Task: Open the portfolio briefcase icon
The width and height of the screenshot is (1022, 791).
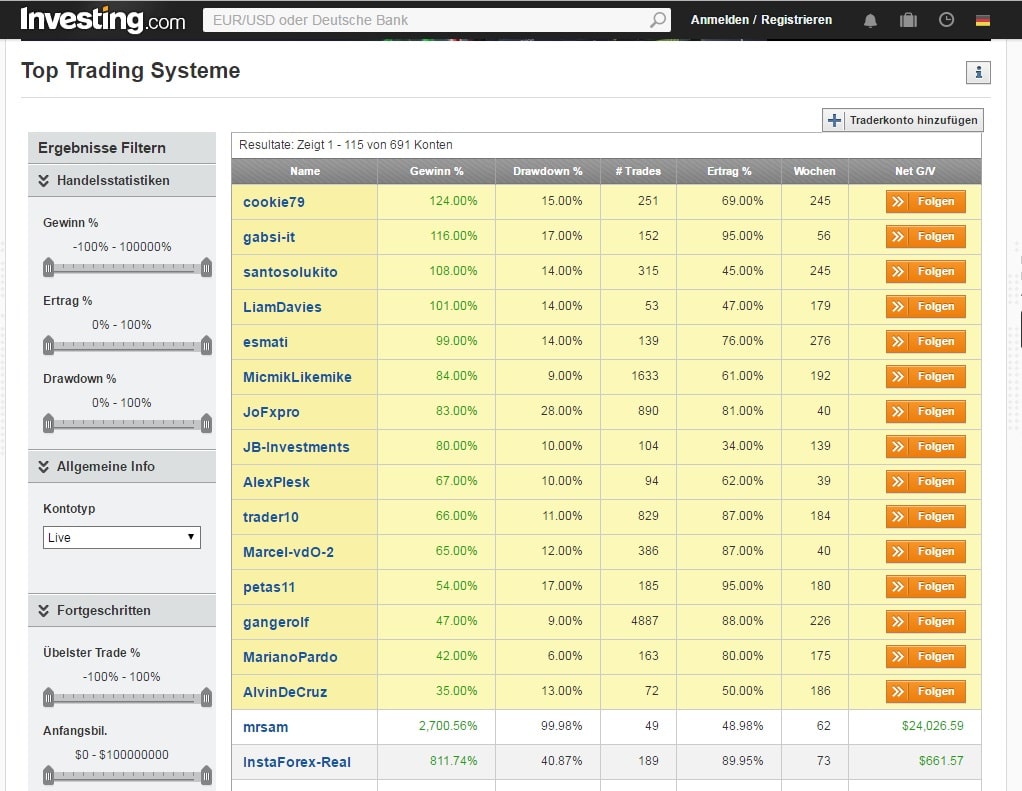Action: pos(908,20)
